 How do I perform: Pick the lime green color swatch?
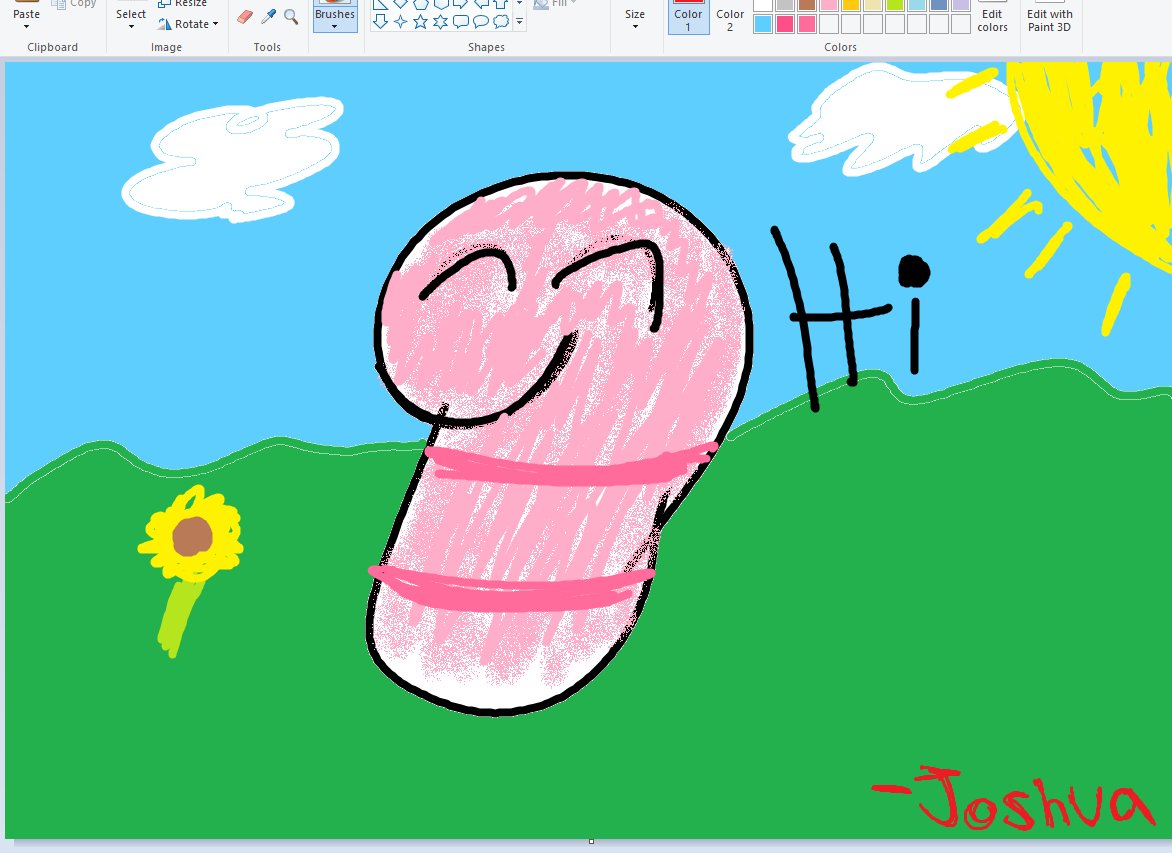pos(895,5)
